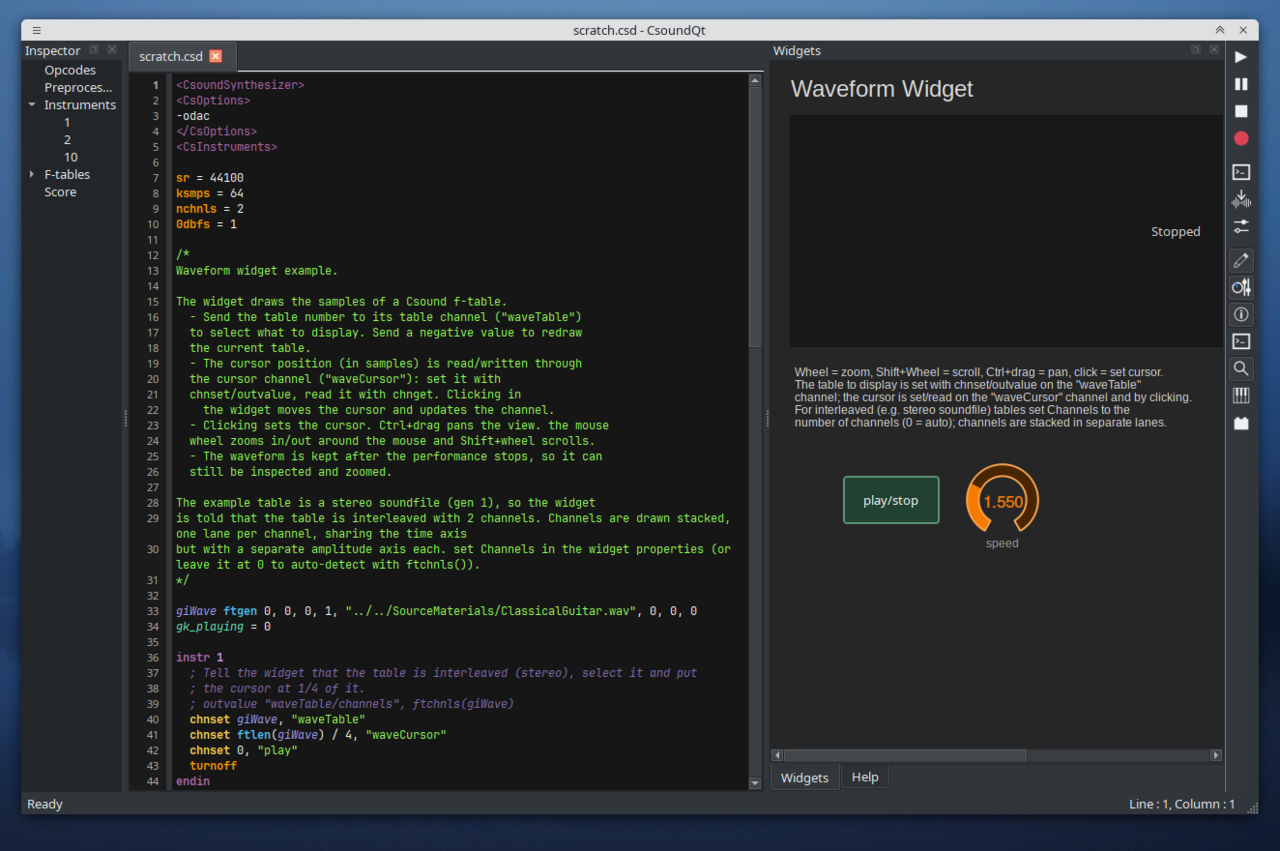Image resolution: width=1280 pixels, height=851 pixels.
Task: Click the Widgets scroll left arrow
Action: [778, 755]
